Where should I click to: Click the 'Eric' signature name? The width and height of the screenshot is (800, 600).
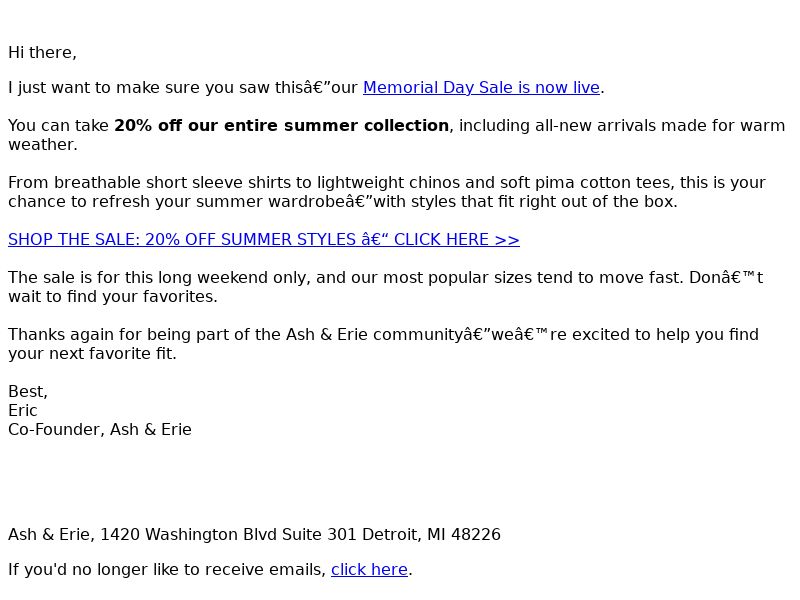coord(23,410)
